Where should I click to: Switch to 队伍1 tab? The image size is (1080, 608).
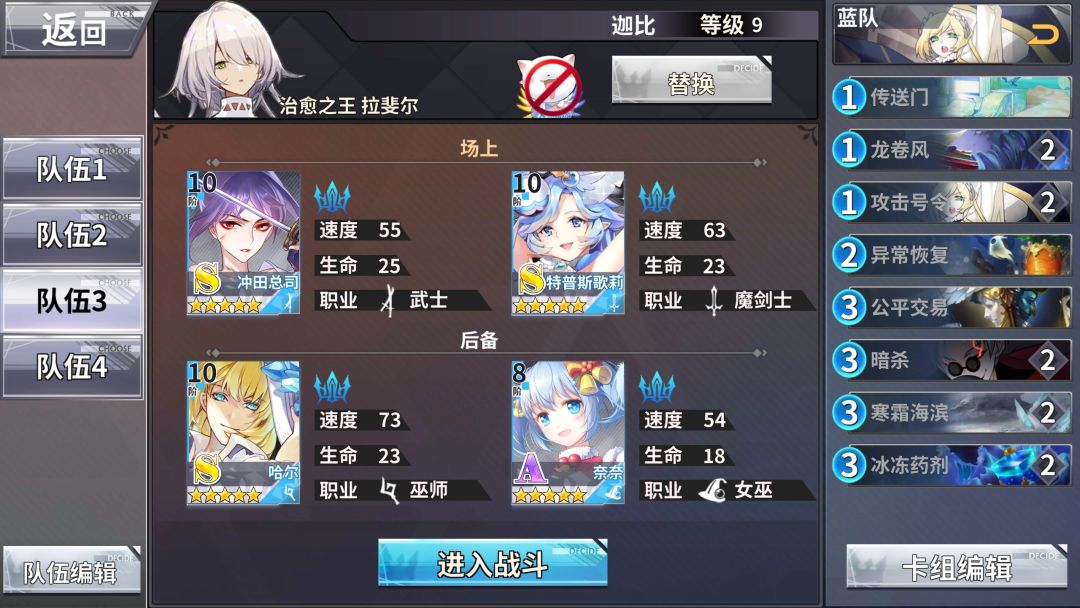click(72, 168)
